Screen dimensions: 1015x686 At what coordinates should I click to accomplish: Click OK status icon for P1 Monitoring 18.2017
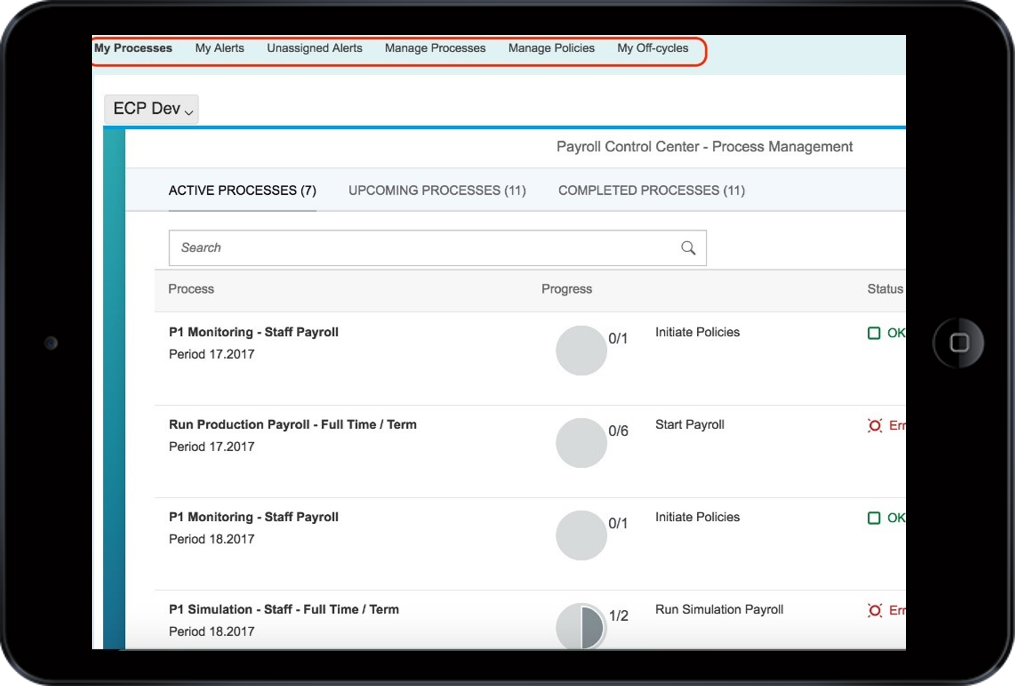(874, 518)
